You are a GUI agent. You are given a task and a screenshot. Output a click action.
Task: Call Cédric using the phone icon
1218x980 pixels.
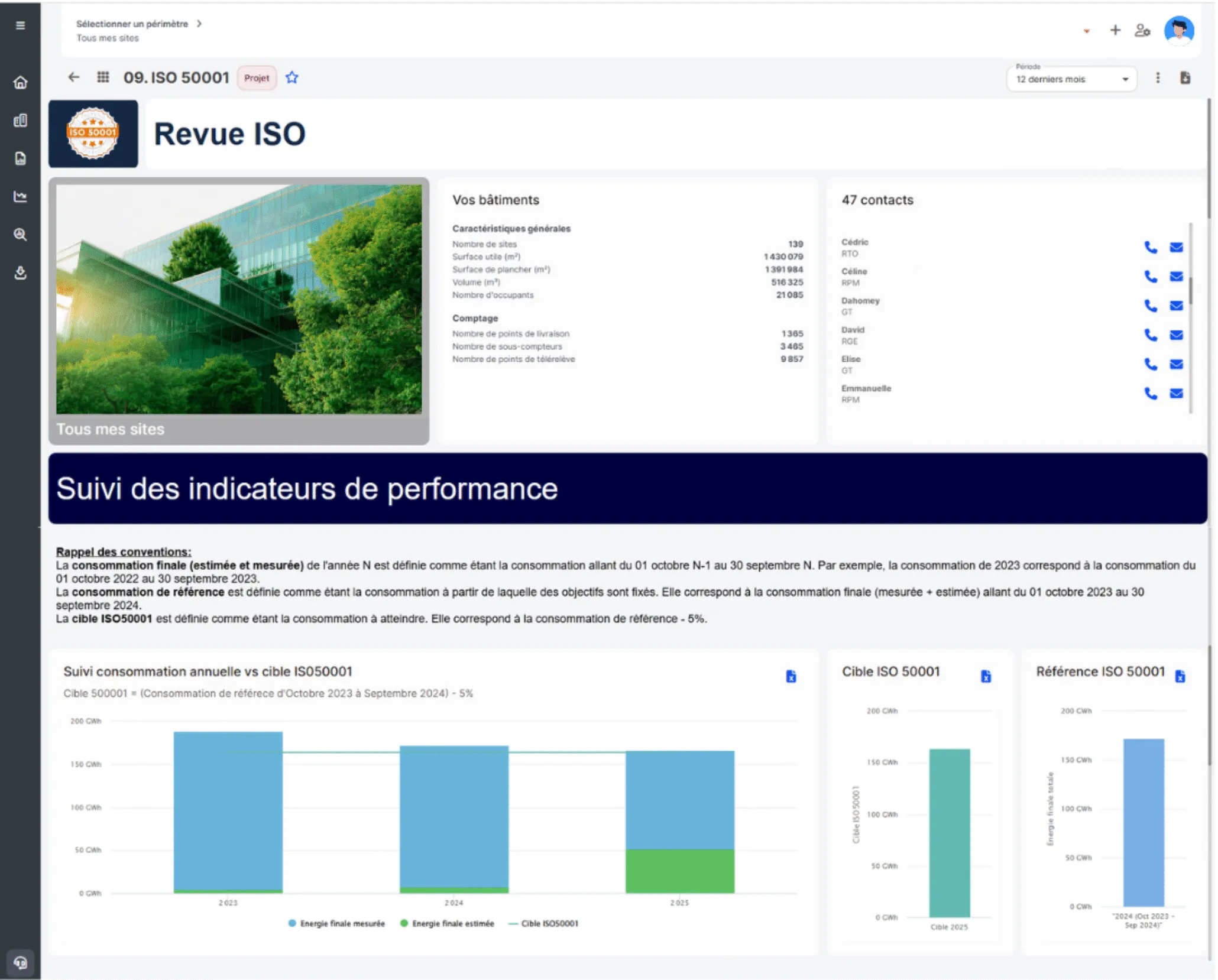(1151, 248)
